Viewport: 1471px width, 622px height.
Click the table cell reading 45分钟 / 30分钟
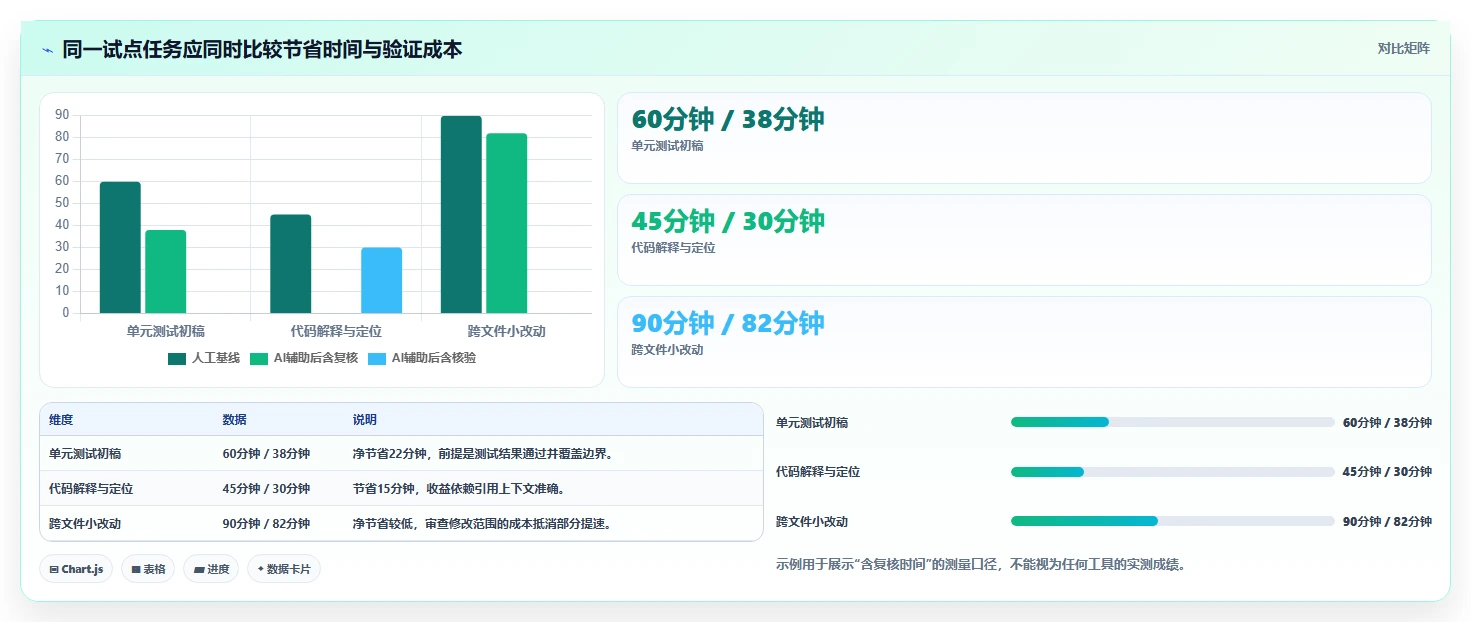(266, 489)
